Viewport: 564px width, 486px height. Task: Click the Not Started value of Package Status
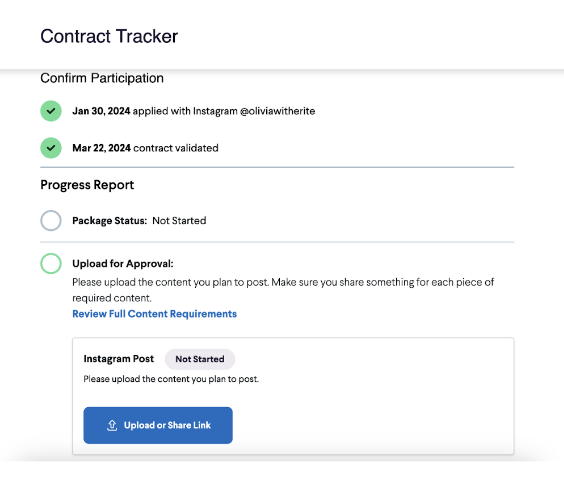(x=179, y=221)
